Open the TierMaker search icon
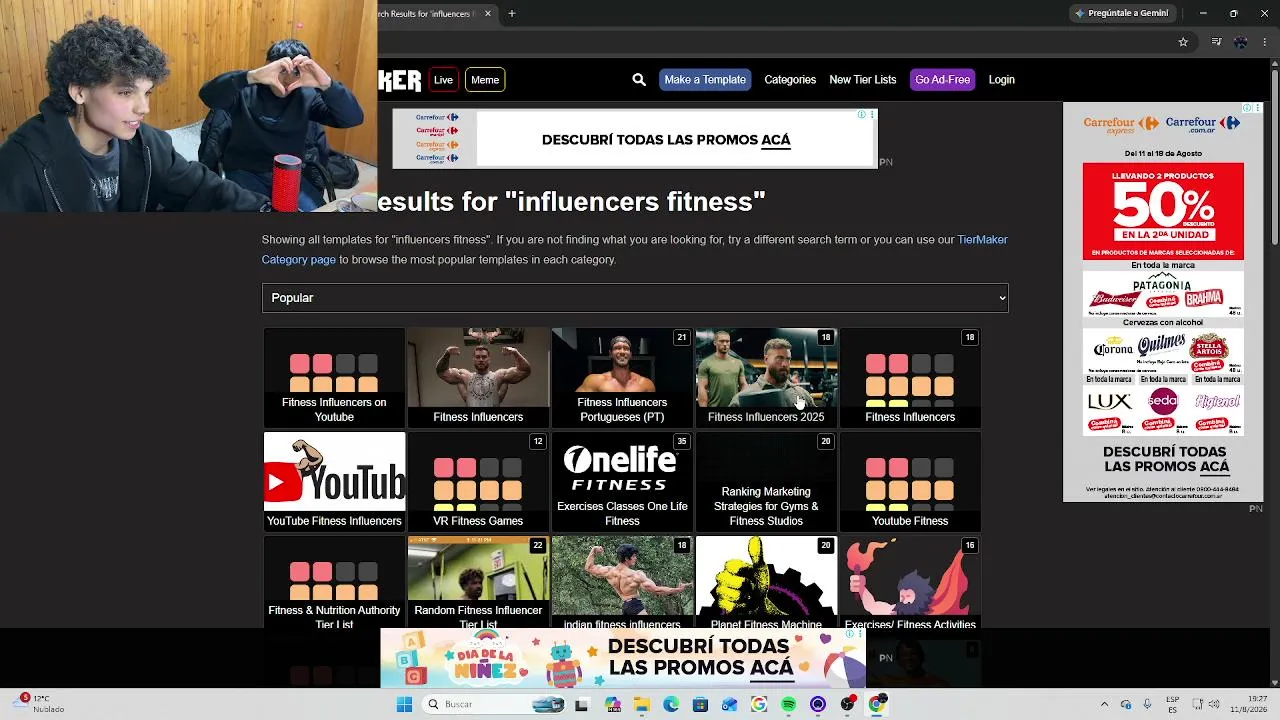 coord(639,80)
